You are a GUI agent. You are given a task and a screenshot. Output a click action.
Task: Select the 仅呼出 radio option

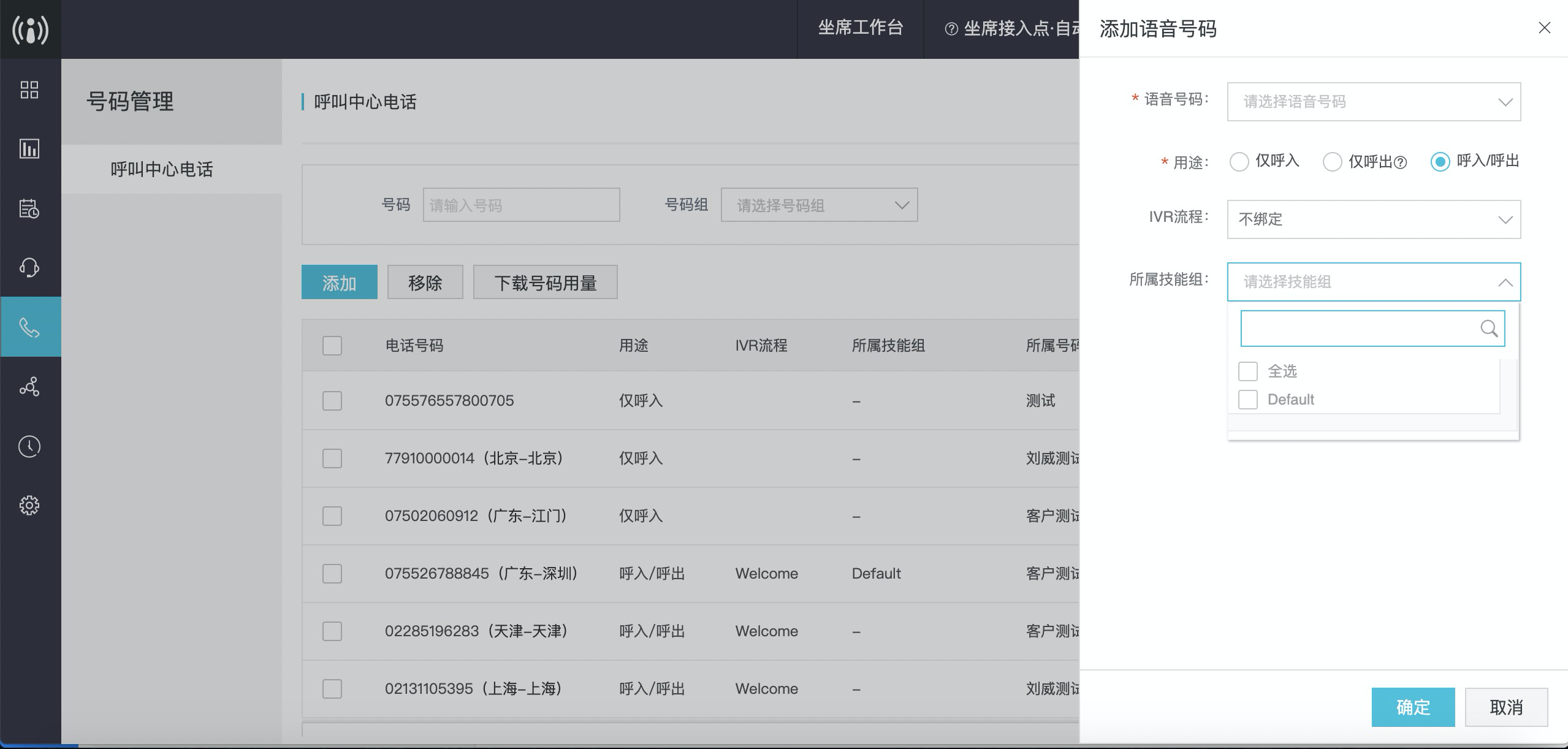(1333, 162)
